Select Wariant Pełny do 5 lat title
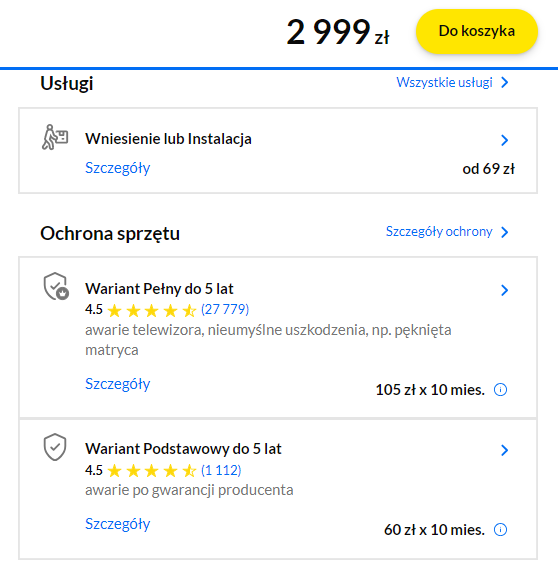 pyautogui.click(x=159, y=288)
